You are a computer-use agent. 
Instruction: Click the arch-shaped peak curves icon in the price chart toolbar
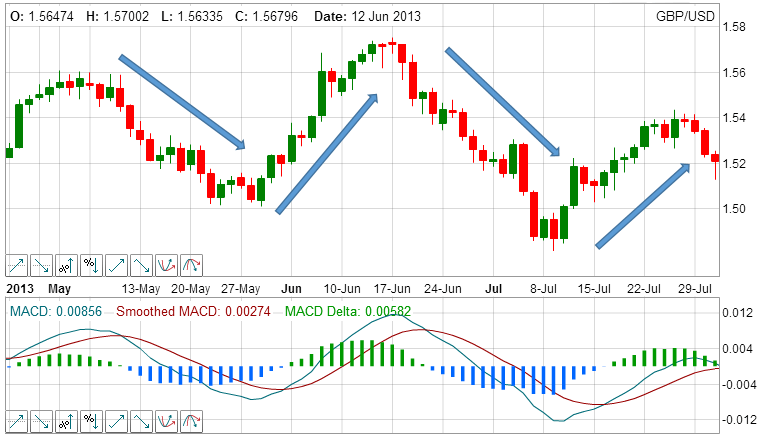[191, 265]
